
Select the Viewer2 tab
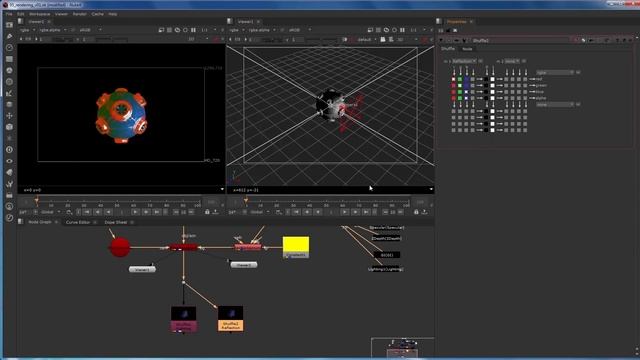tap(36, 22)
